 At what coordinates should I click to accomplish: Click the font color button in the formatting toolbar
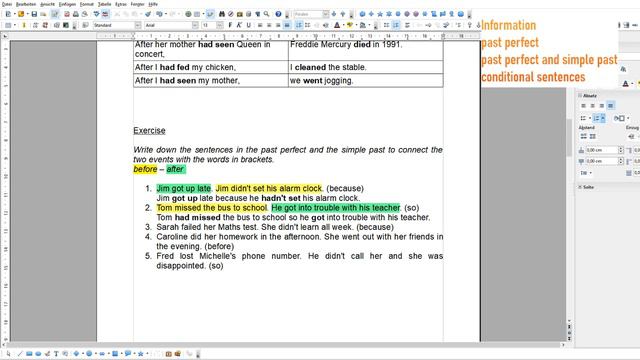[337, 25]
